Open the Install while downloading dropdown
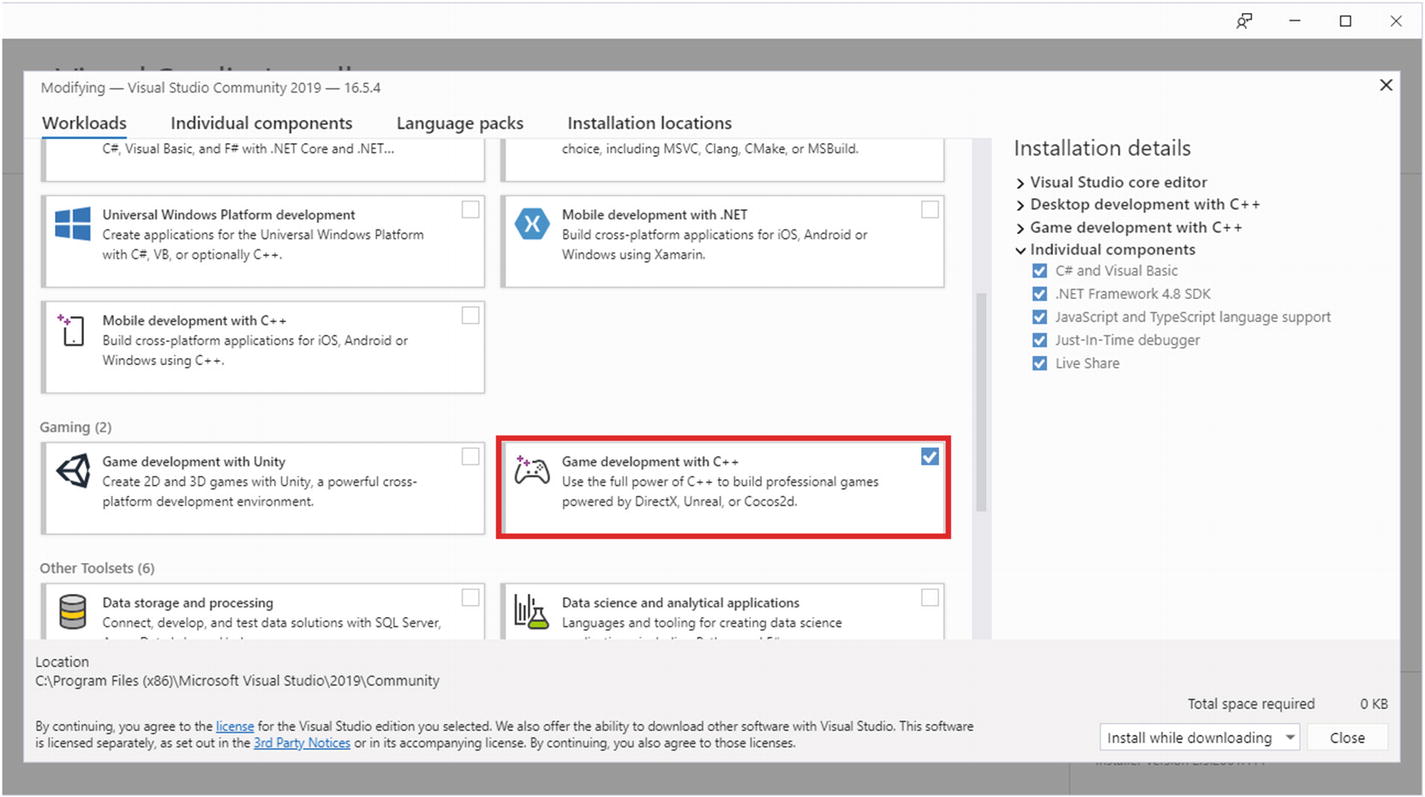Image resolution: width=1425 pixels, height=797 pixels. pos(1199,738)
